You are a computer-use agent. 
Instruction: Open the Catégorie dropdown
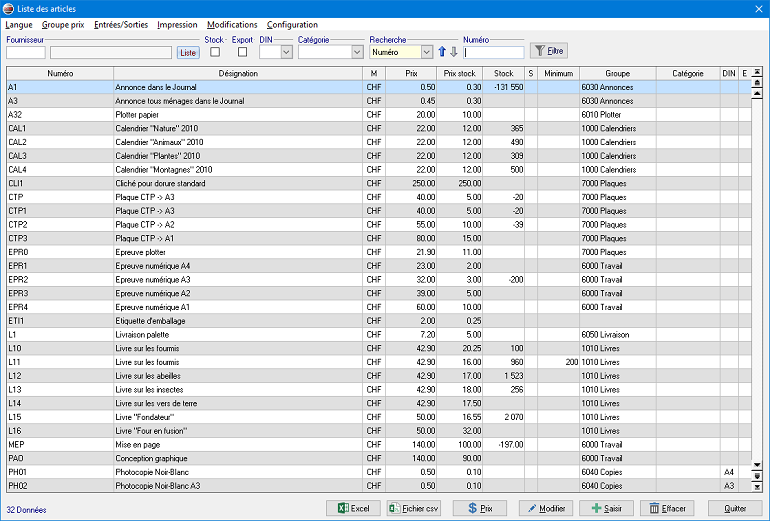[x=358, y=52]
